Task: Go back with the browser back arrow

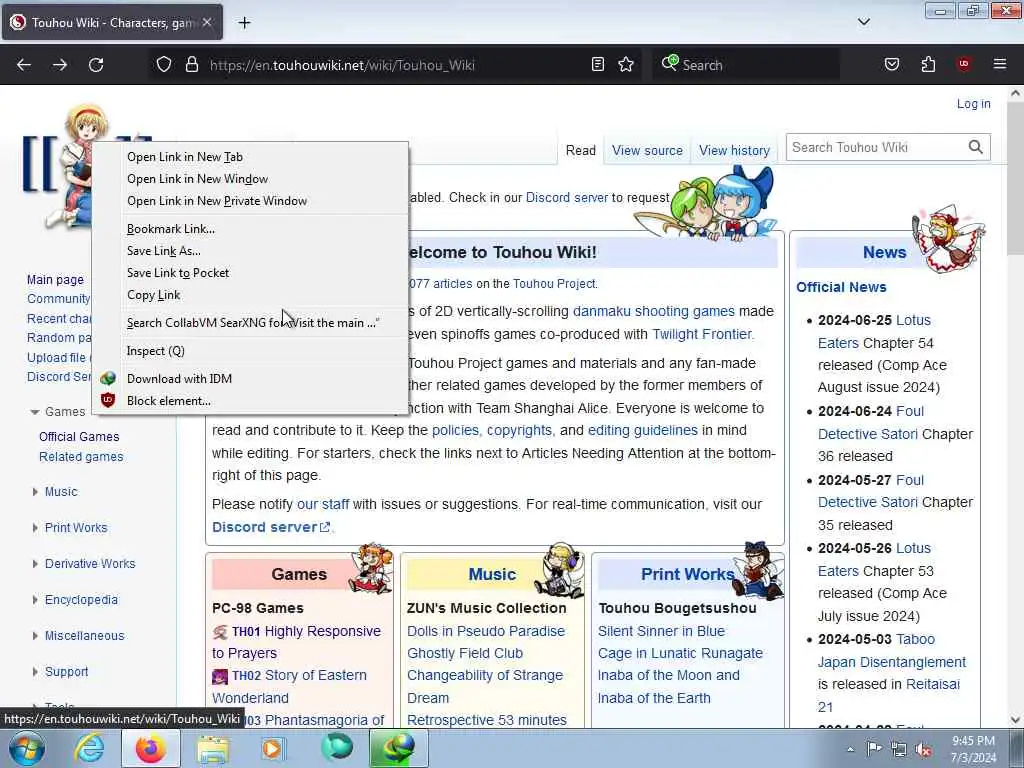Action: point(24,65)
